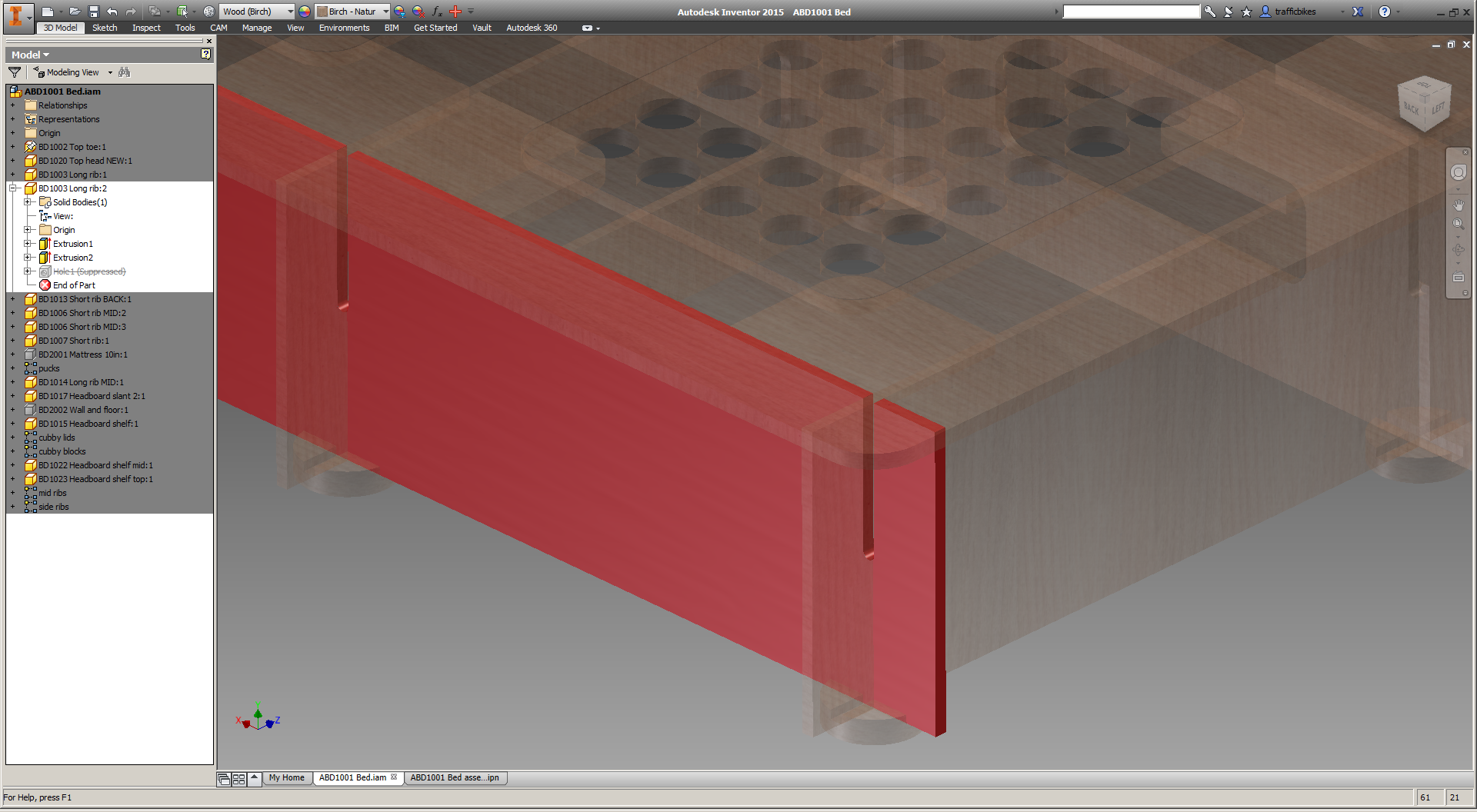
Task: Activate the Orbit tool in navigation bar
Action: 1459,250
